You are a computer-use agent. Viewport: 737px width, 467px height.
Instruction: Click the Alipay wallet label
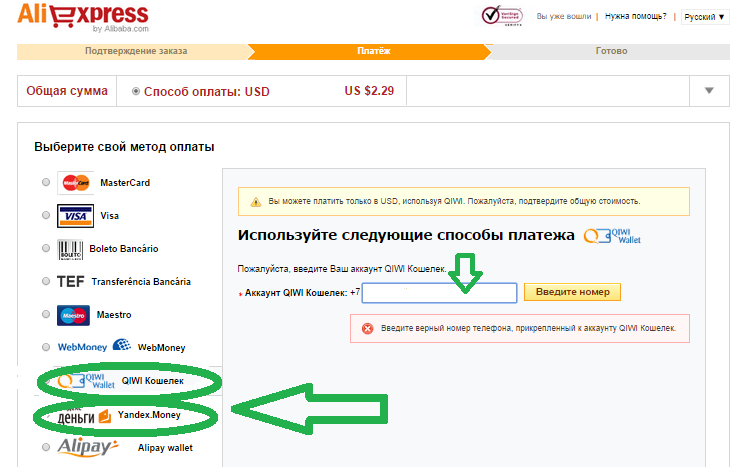[x=165, y=448]
